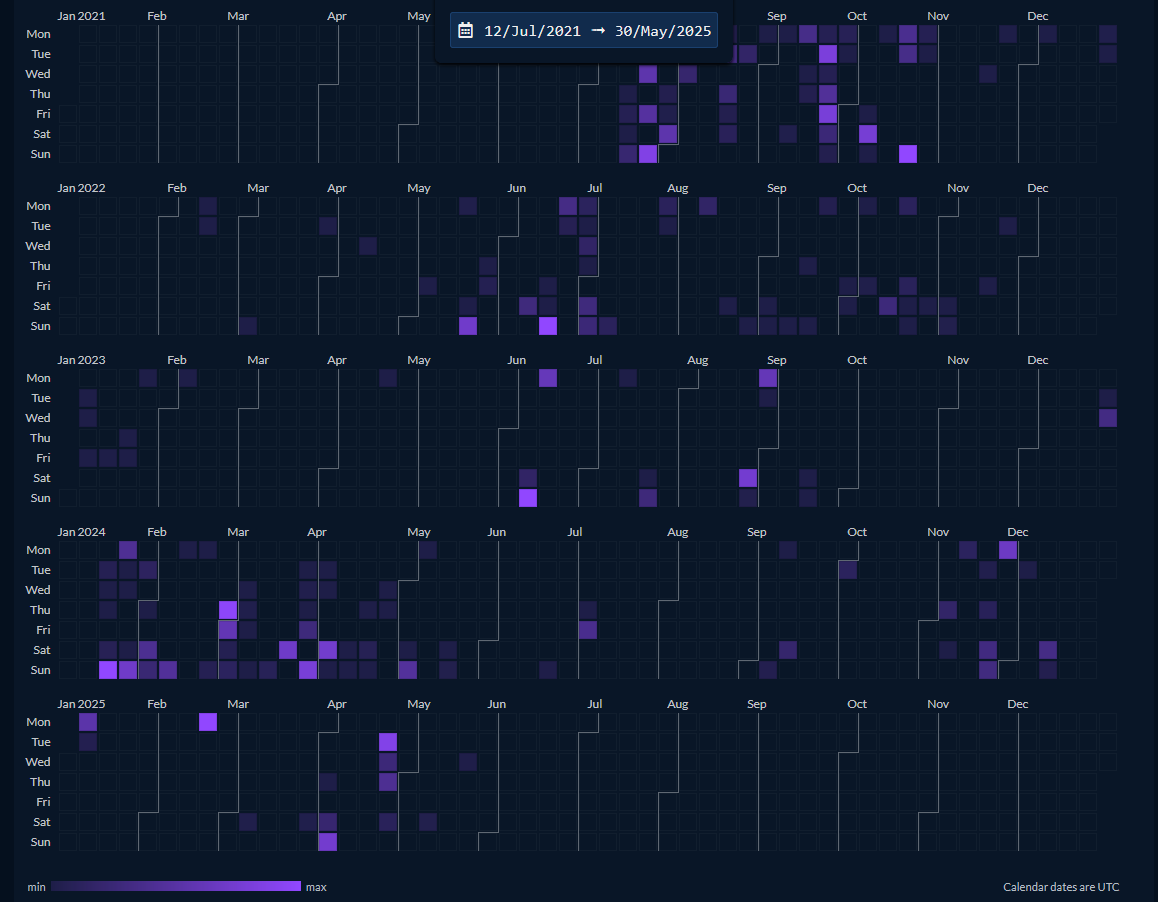Image resolution: width=1158 pixels, height=902 pixels.
Task: Click the brightest Sunday cell in mid June 2022
Action: click(548, 326)
